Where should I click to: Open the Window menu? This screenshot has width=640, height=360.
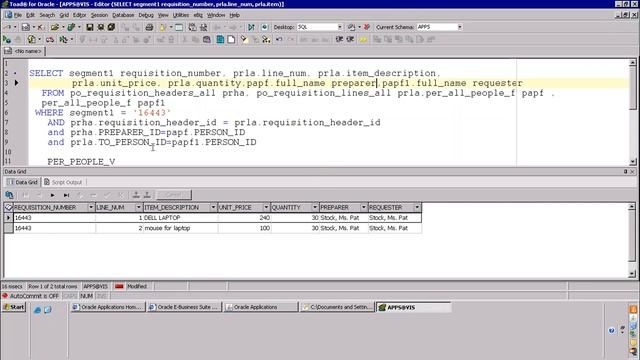pos(216,15)
